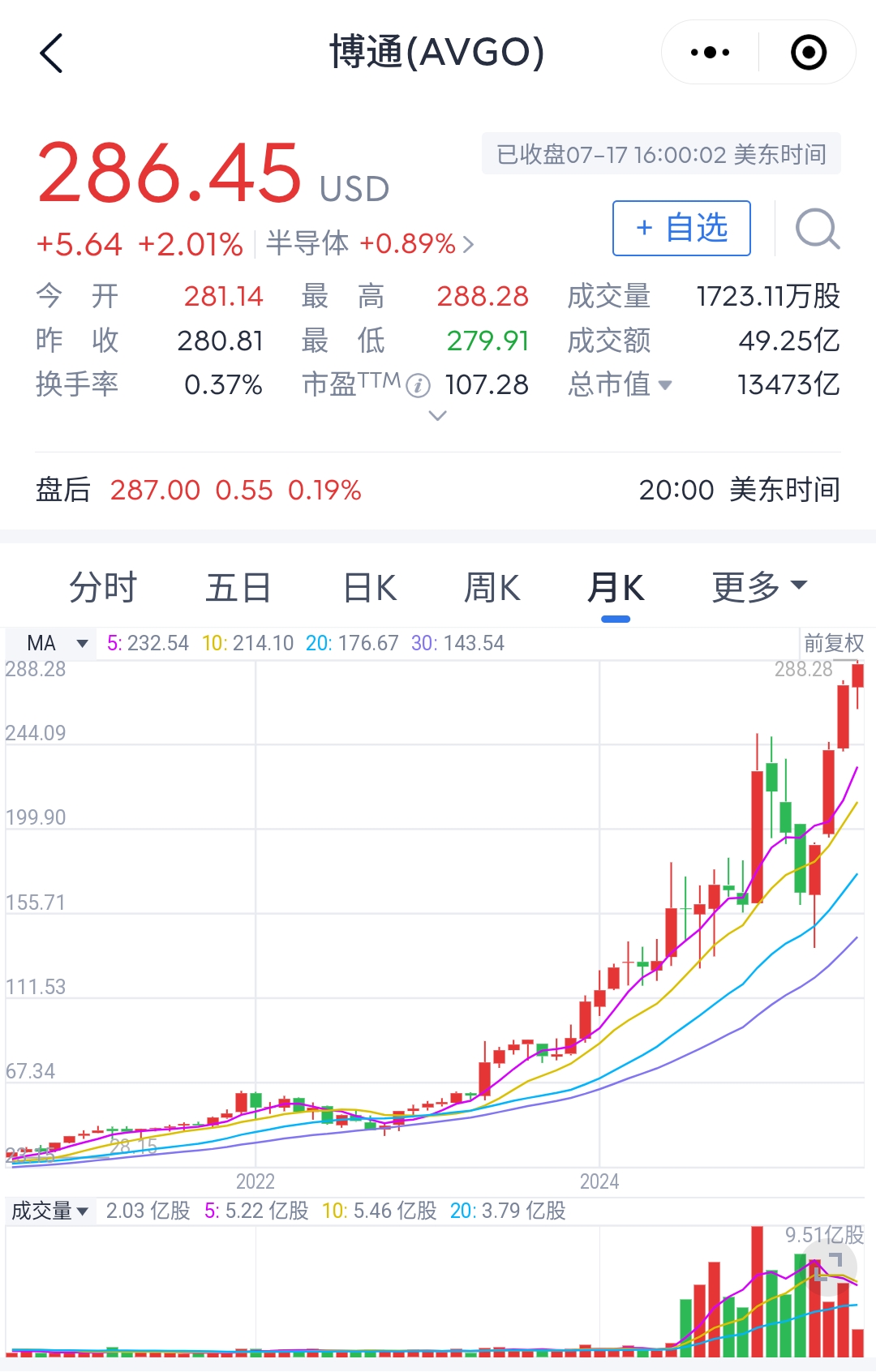Tap the 2022 axis label on chart

pyautogui.click(x=255, y=1181)
